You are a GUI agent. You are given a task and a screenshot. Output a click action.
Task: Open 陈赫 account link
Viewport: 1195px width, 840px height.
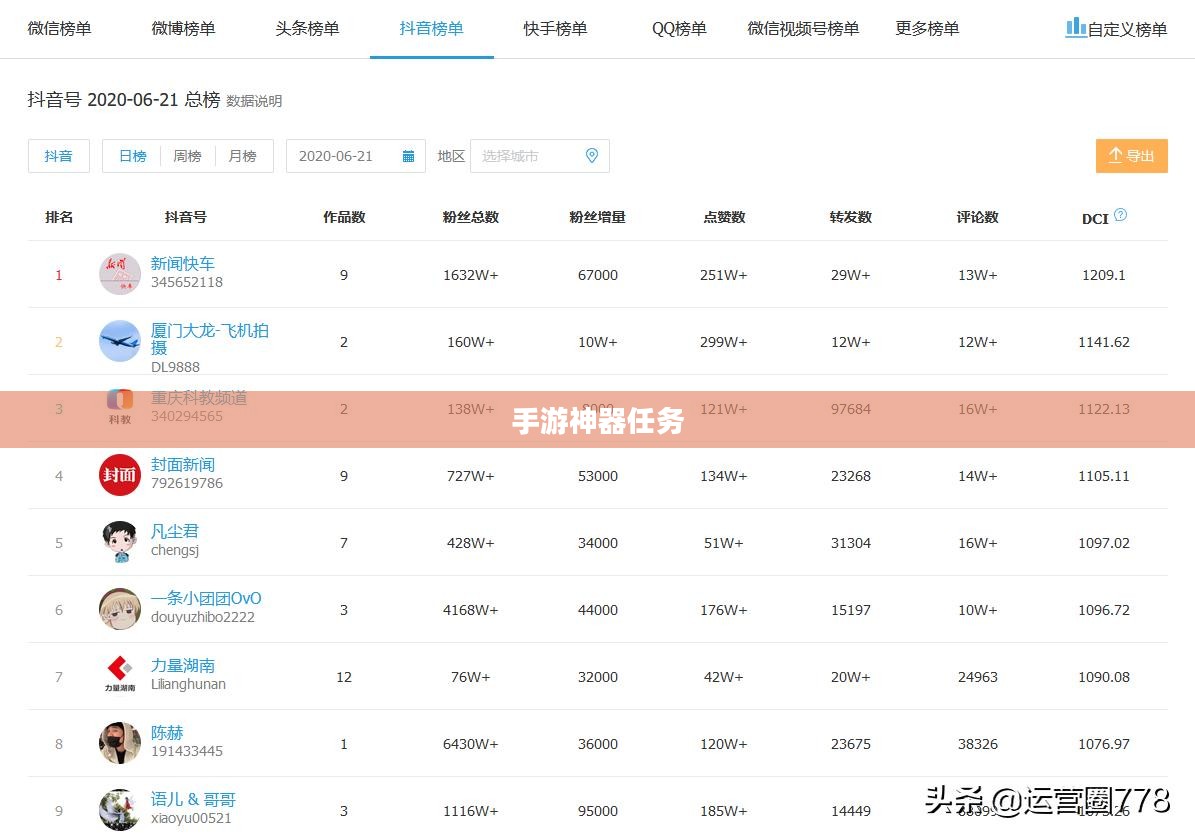click(x=167, y=733)
